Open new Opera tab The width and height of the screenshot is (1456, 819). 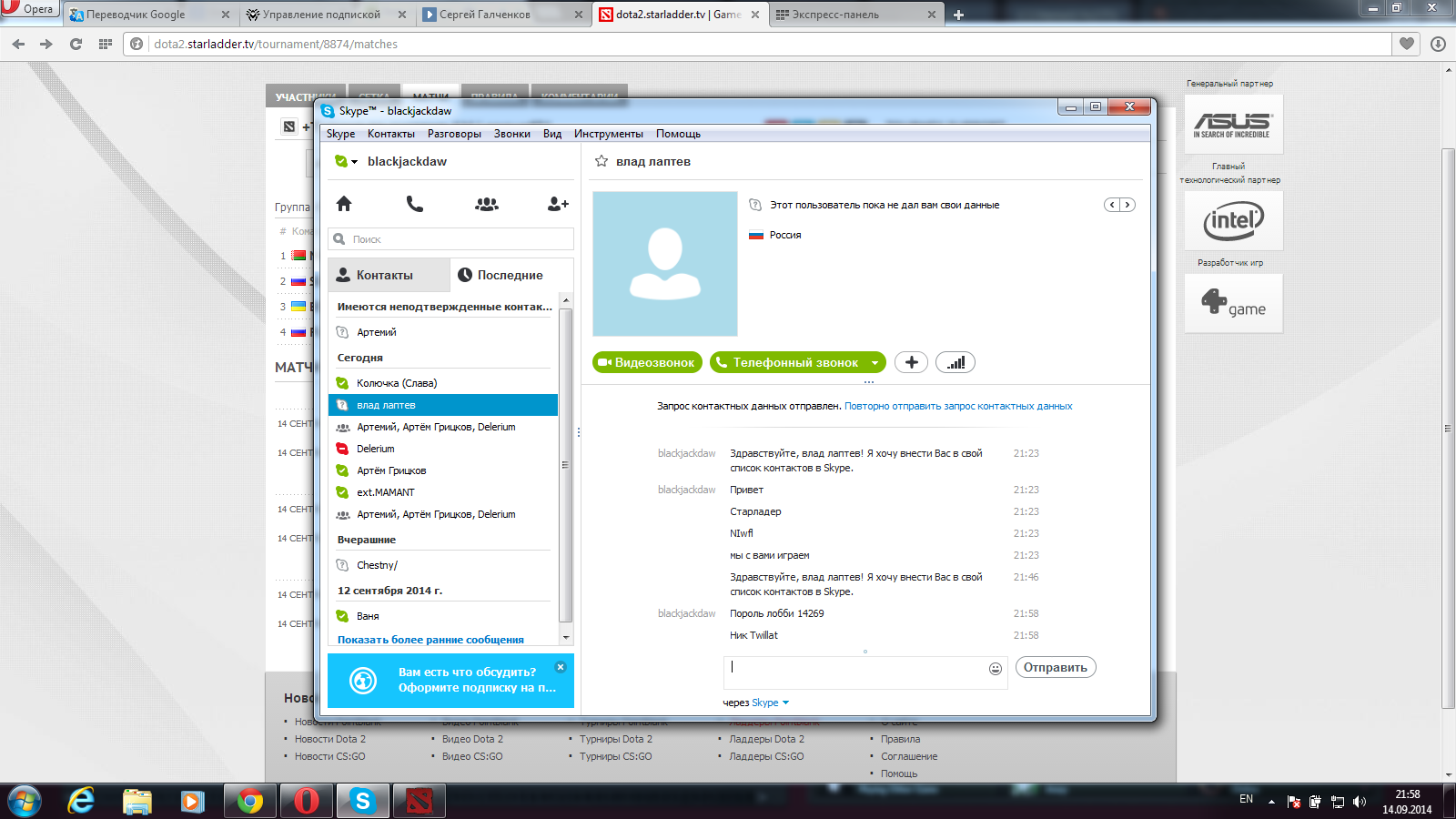pyautogui.click(x=958, y=15)
